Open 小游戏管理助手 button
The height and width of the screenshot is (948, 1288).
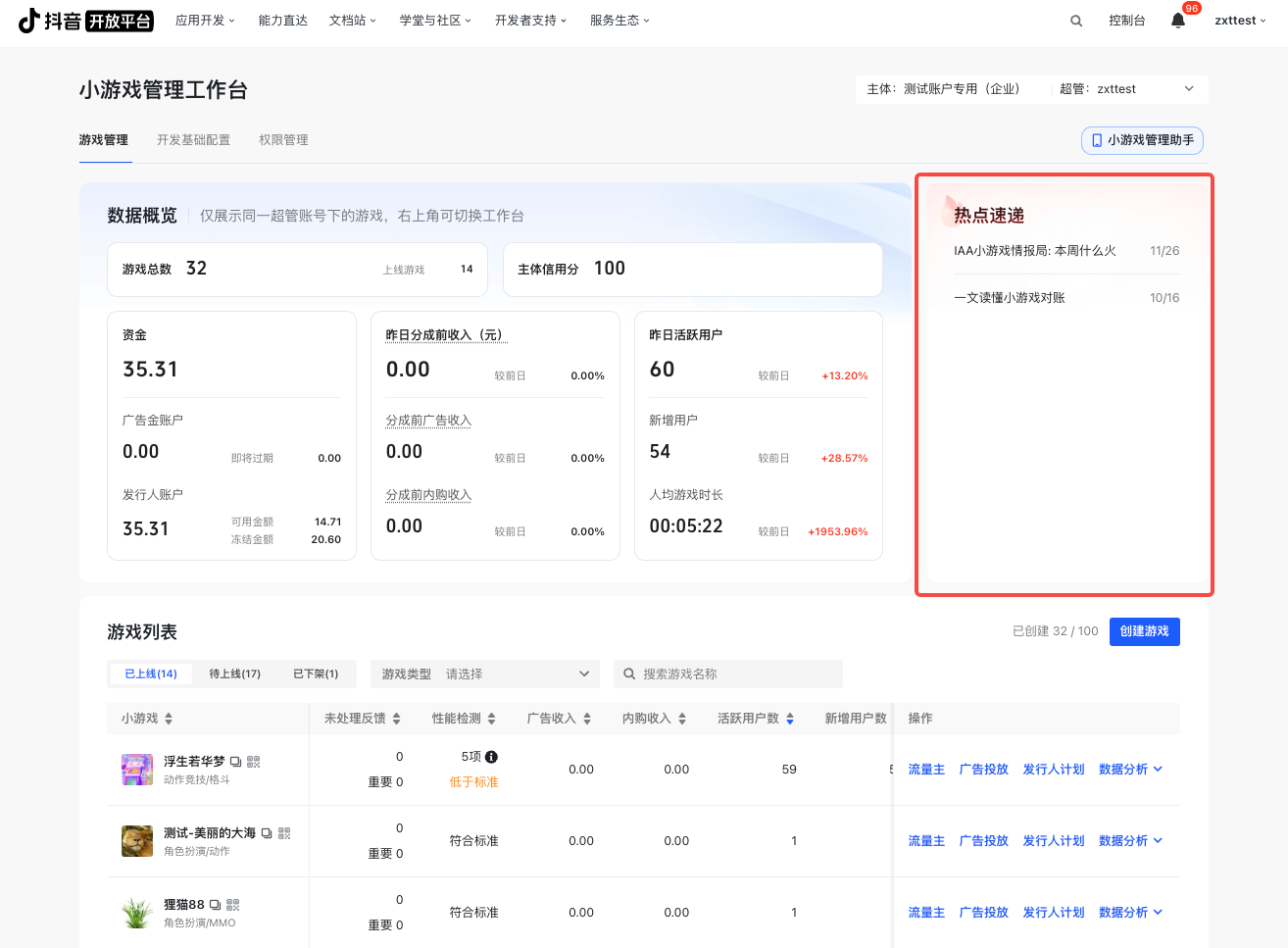click(x=1142, y=140)
